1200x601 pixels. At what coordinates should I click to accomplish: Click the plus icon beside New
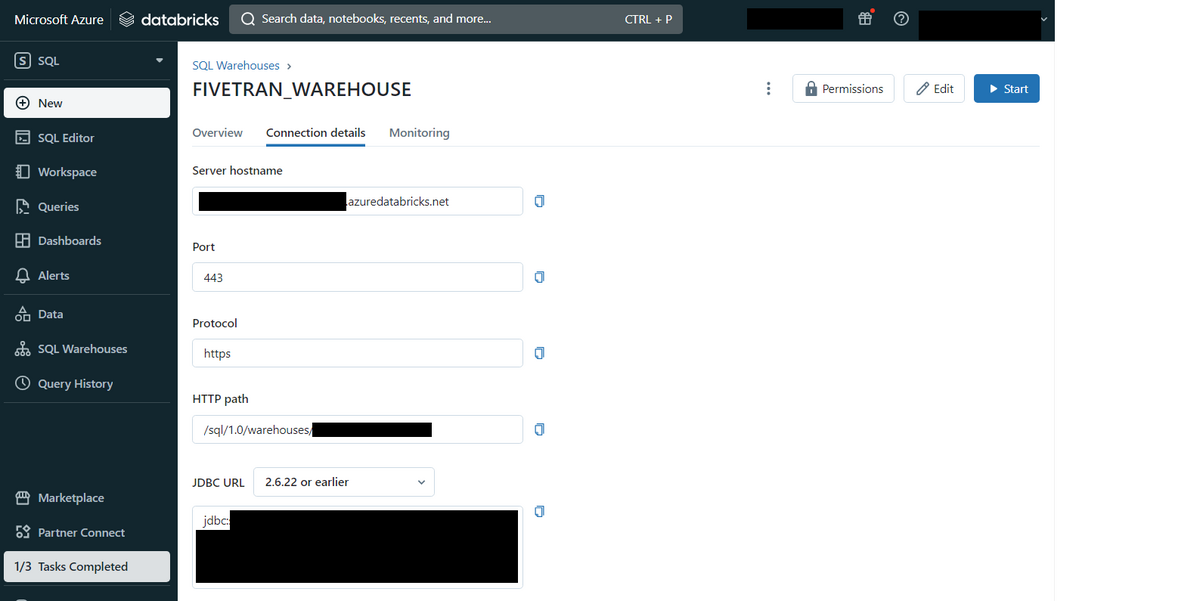[x=22, y=103]
